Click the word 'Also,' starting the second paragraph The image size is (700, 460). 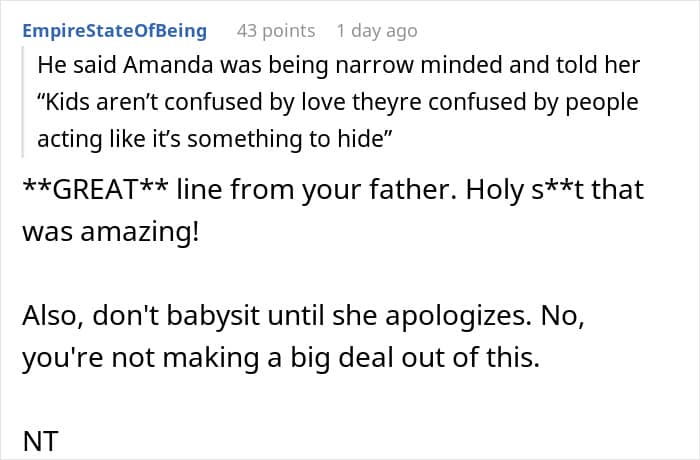[53, 316]
